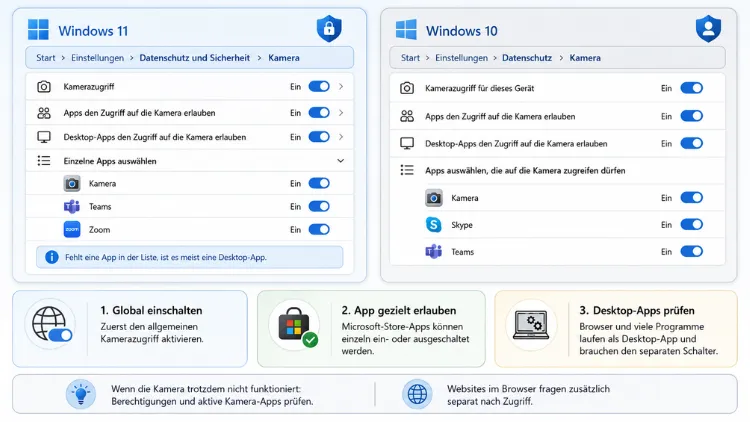
Task: Toggle Desktop-Apps camera access switch in Windows 10
Action: tap(692, 144)
